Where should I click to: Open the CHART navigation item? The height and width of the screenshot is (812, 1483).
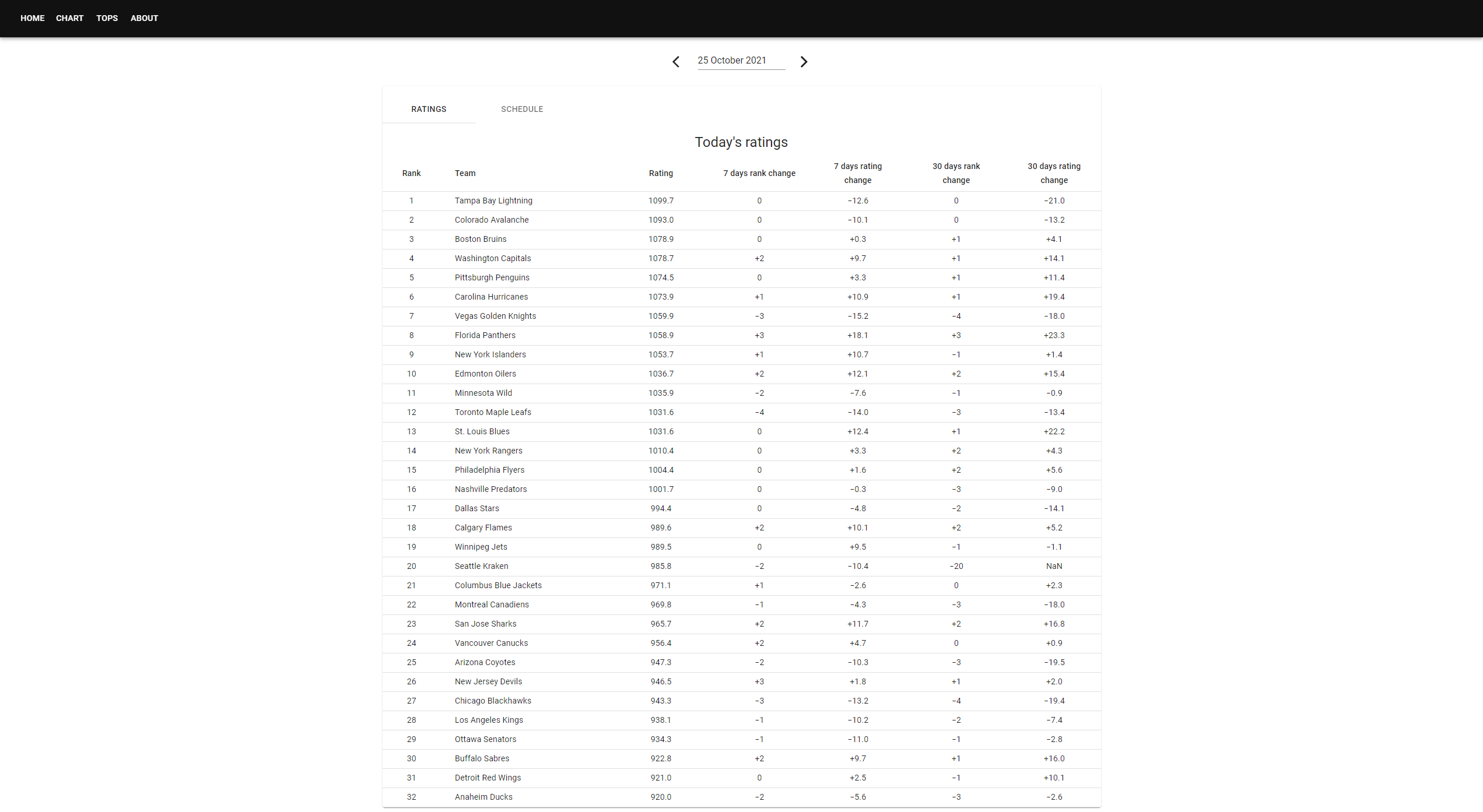[70, 18]
